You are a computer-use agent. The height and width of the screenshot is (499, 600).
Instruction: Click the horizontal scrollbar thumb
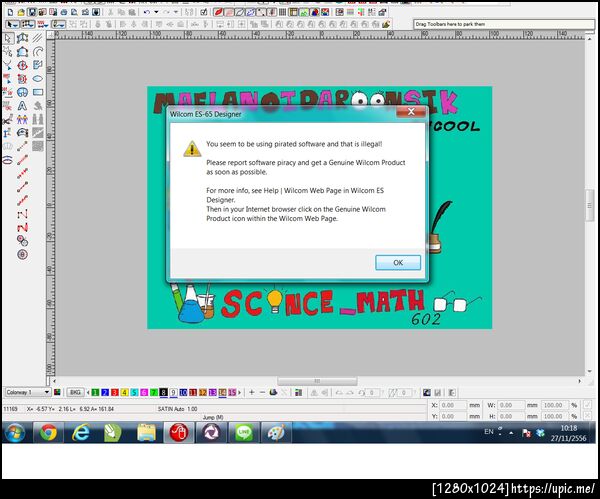coord(317,381)
